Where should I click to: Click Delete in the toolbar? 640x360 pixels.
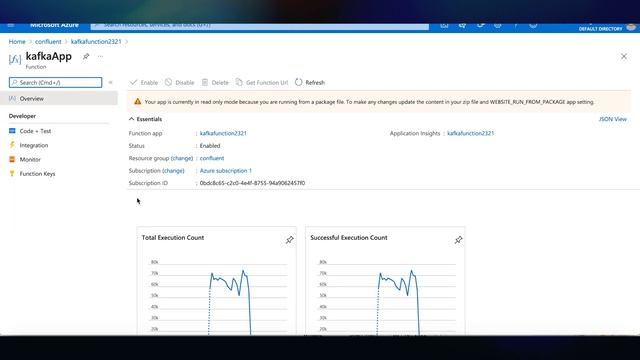(x=215, y=82)
